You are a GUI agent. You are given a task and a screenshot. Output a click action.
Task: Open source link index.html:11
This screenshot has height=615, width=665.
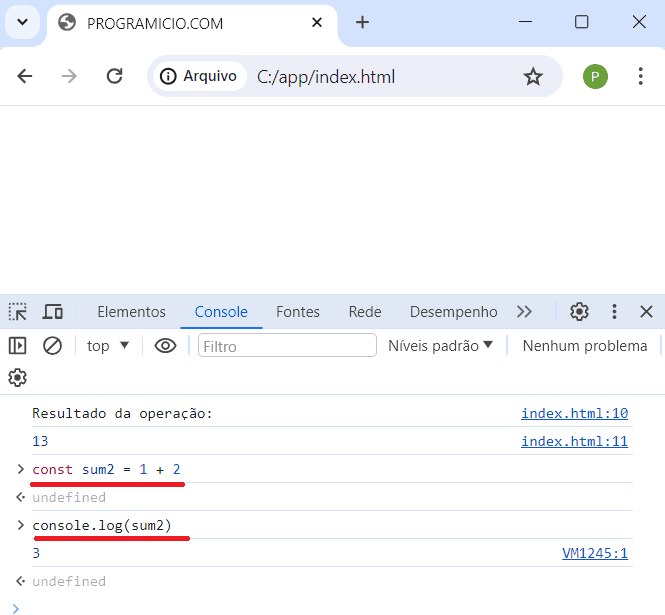[574, 441]
